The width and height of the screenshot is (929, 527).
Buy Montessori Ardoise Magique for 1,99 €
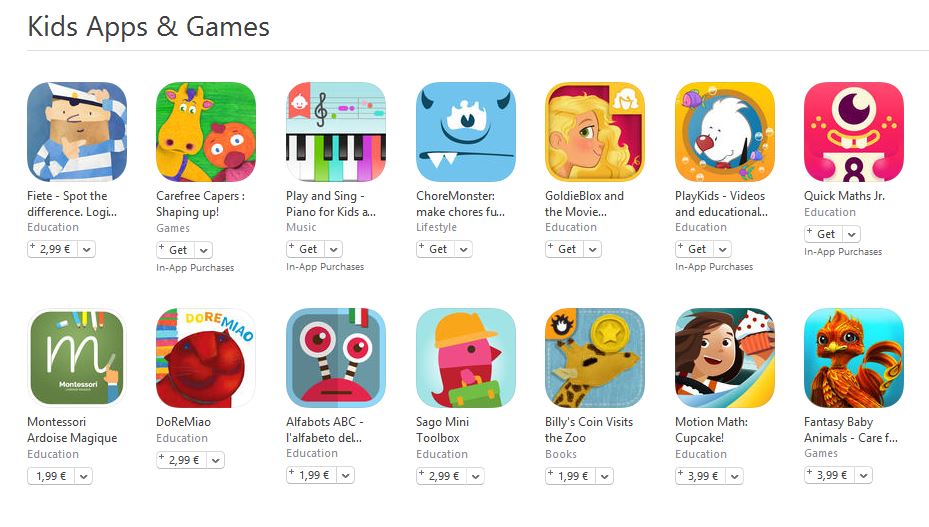click(x=52, y=476)
